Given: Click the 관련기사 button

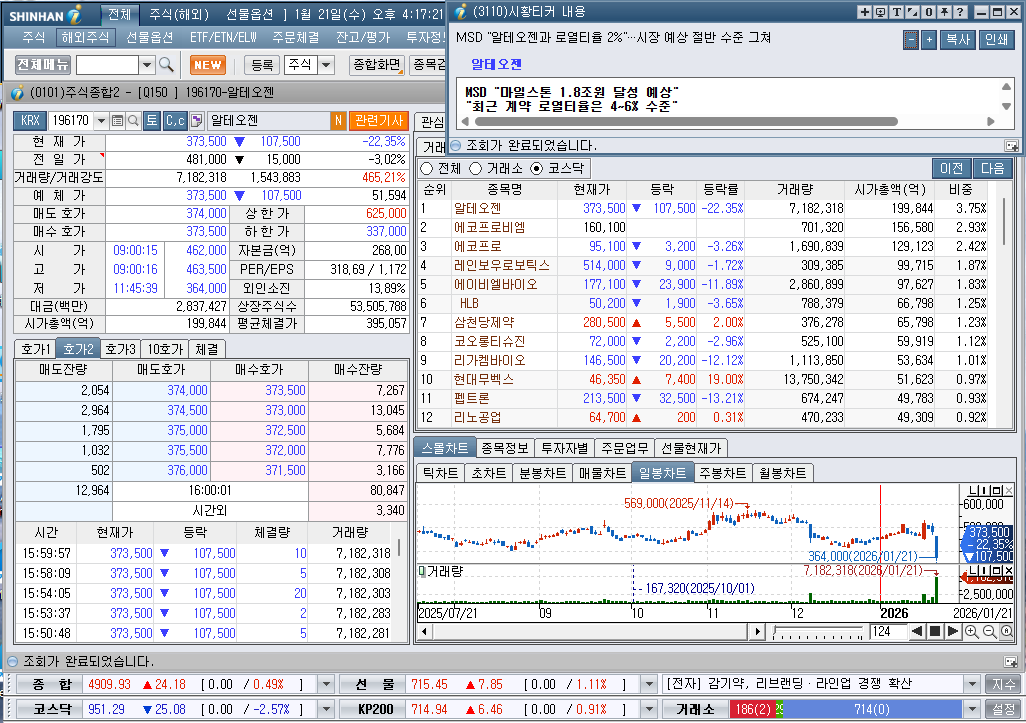Looking at the screenshot, I should [379, 120].
